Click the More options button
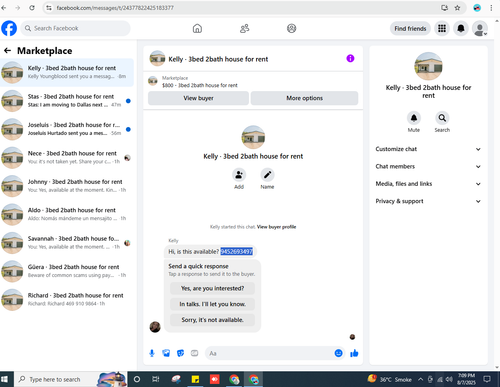Image resolution: width=500 pixels, height=387 pixels. click(x=304, y=98)
